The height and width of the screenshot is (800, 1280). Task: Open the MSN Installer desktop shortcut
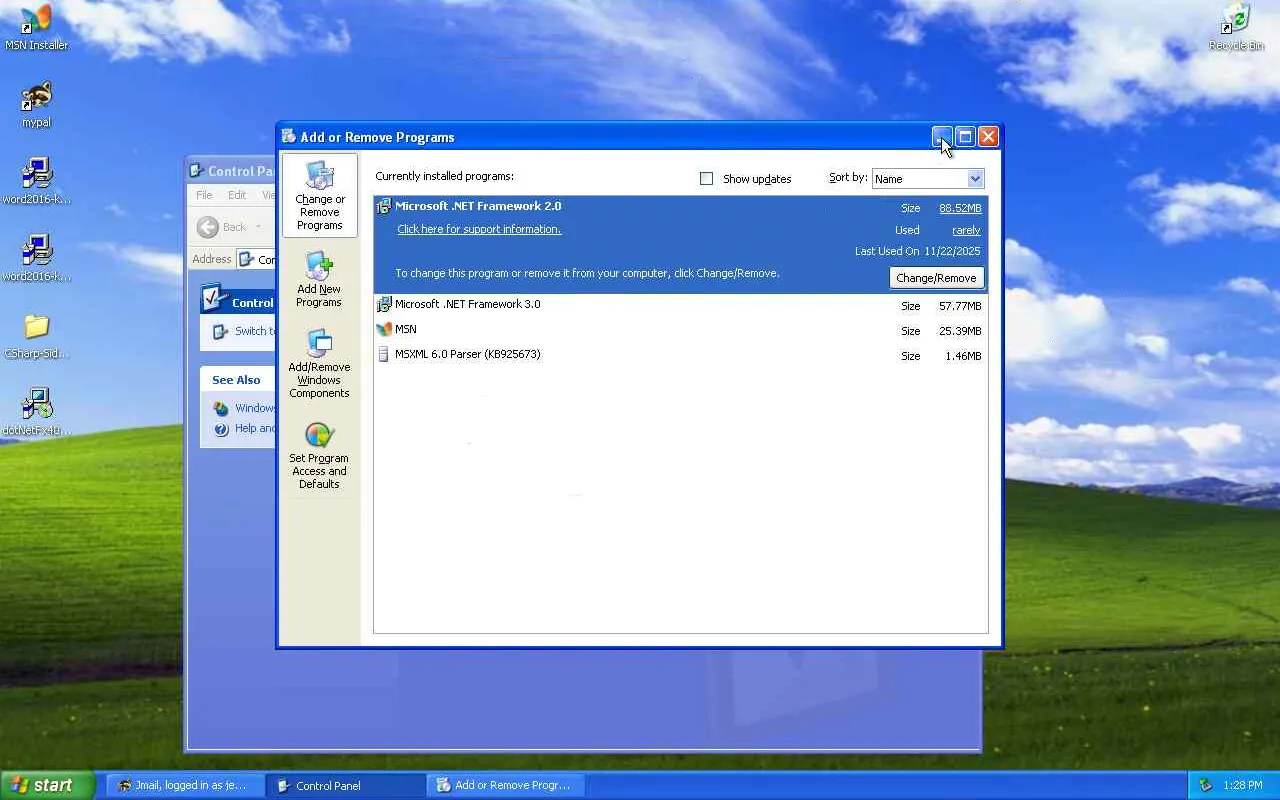pyautogui.click(x=36, y=28)
